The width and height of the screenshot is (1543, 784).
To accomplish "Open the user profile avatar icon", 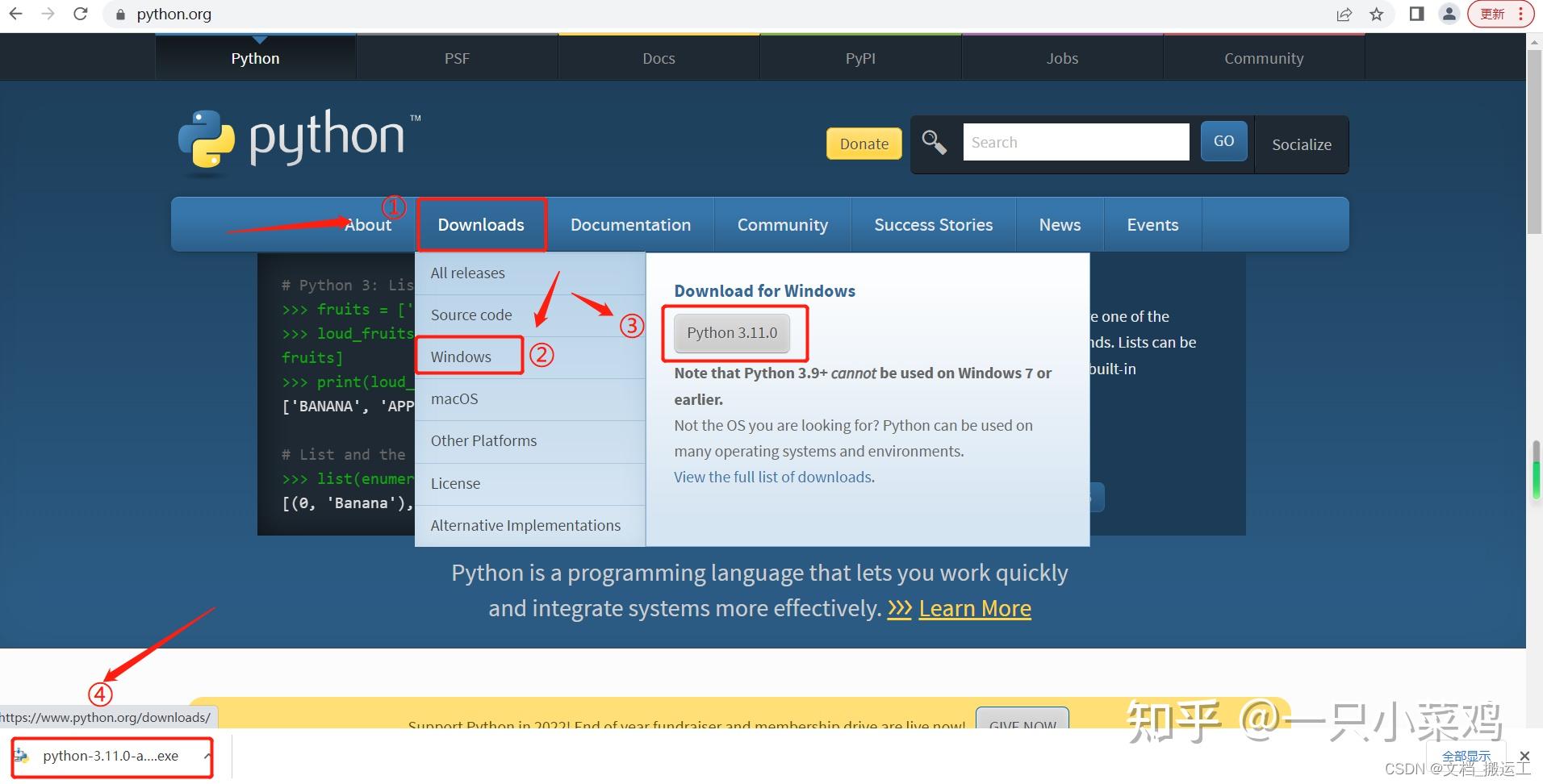I will click(1449, 14).
